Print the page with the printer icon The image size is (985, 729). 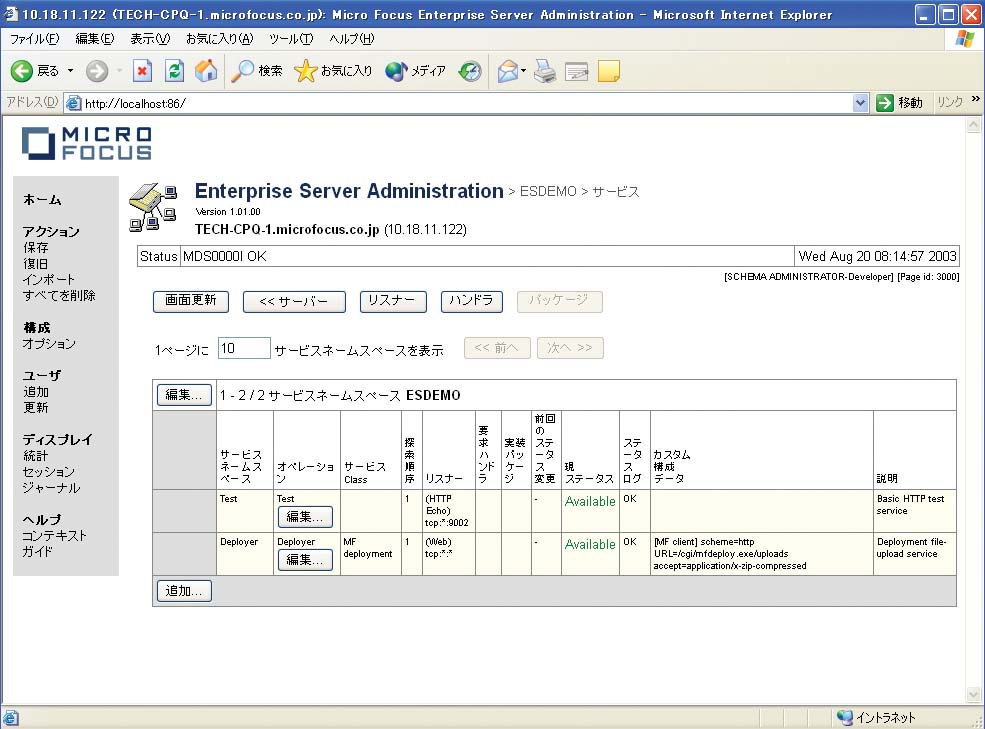click(545, 71)
